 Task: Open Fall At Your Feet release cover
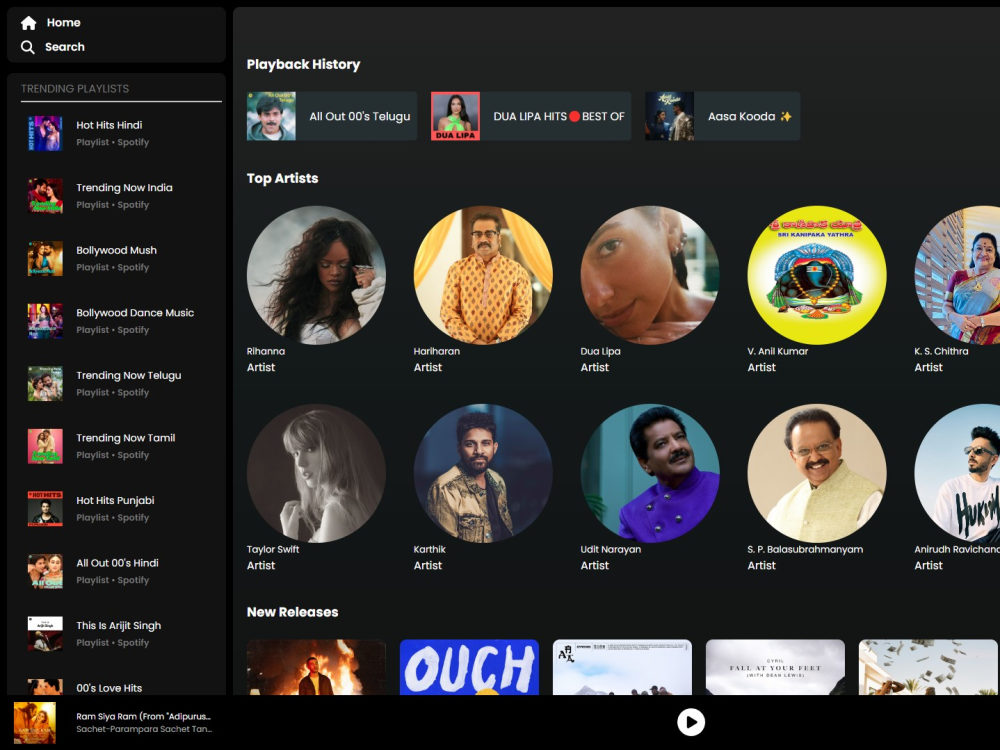(776, 667)
